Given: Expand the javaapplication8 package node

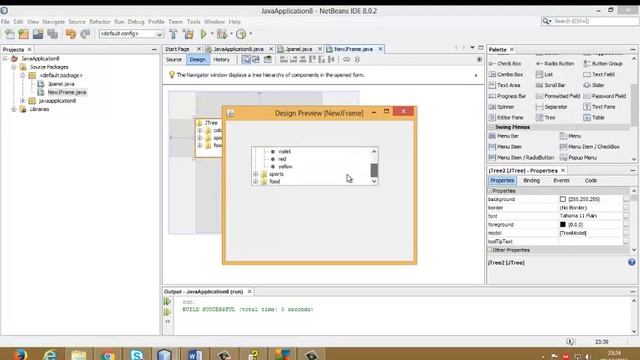Looking at the screenshot, I should [x=23, y=101].
